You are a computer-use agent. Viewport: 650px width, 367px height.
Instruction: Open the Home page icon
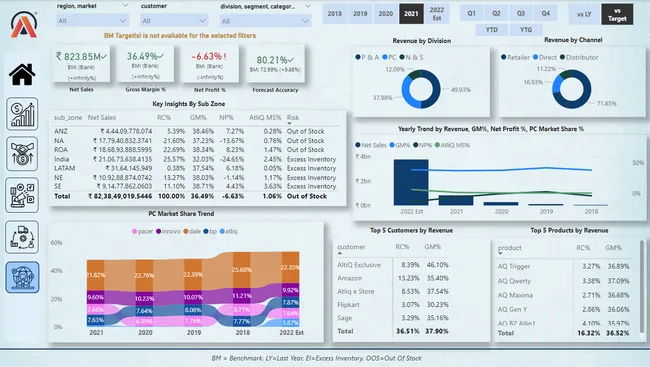(22, 75)
